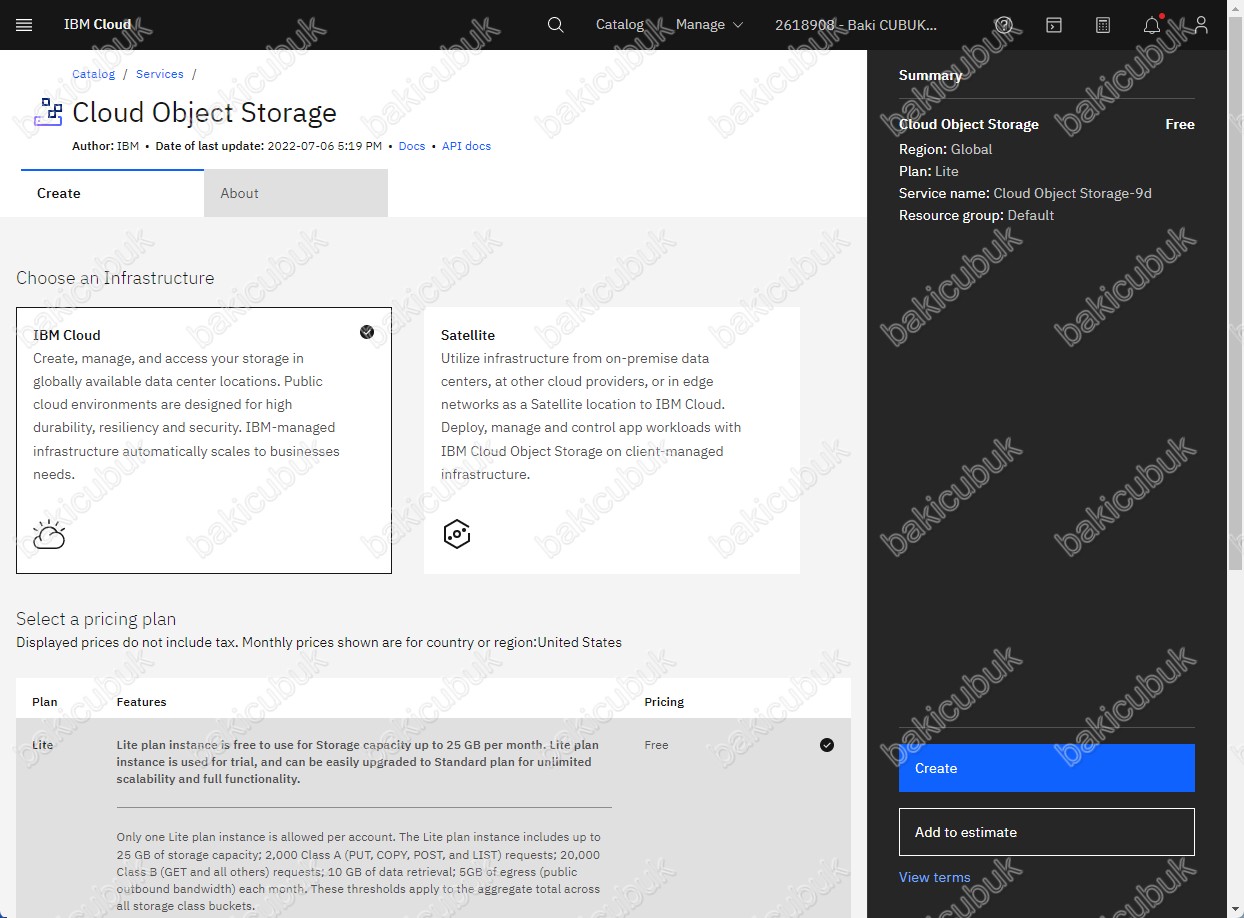Click the Lite plan name cell
1244x918 pixels.
[x=43, y=745]
